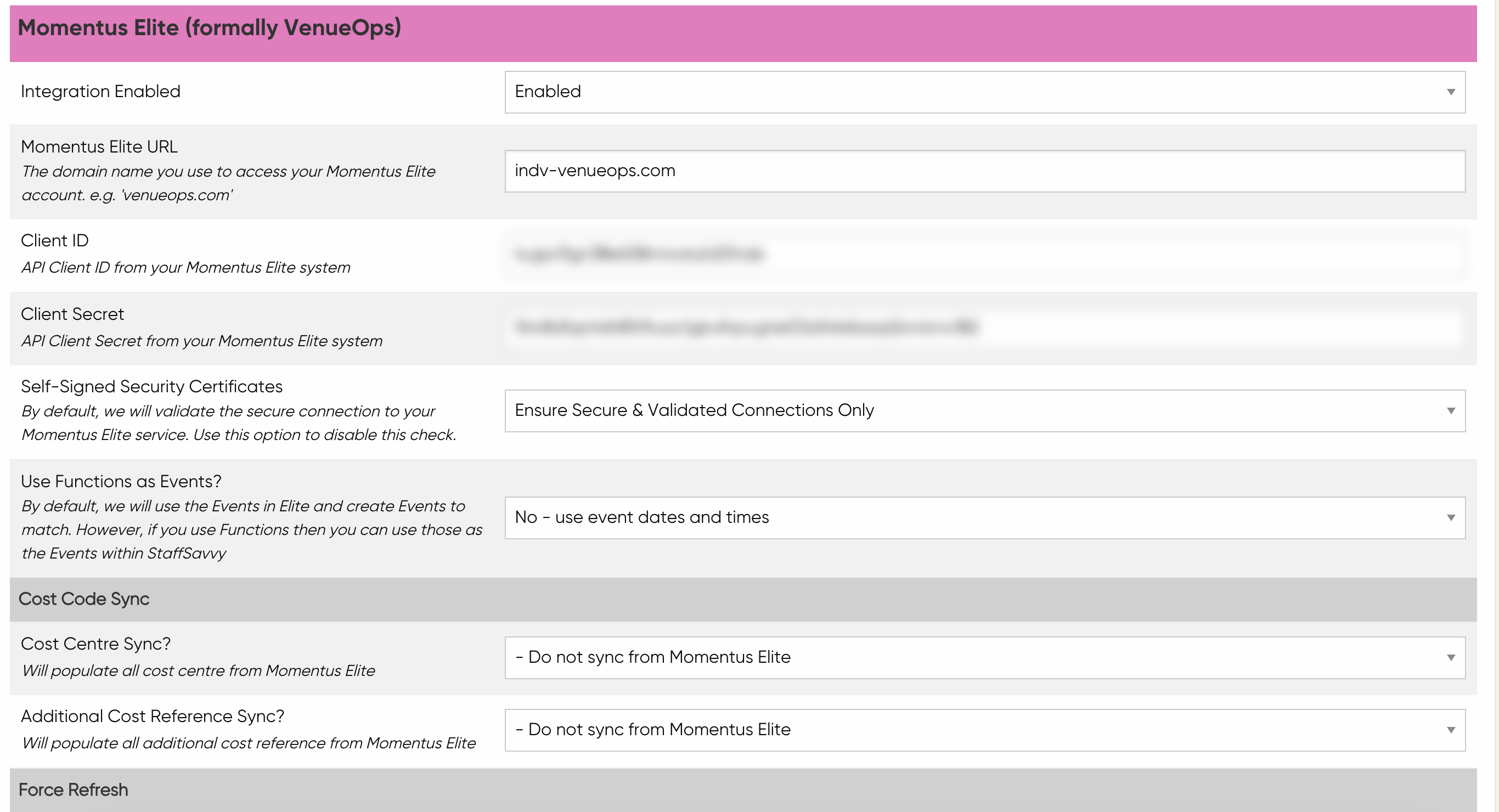Open the Integration Enabled dropdown

pos(984,92)
